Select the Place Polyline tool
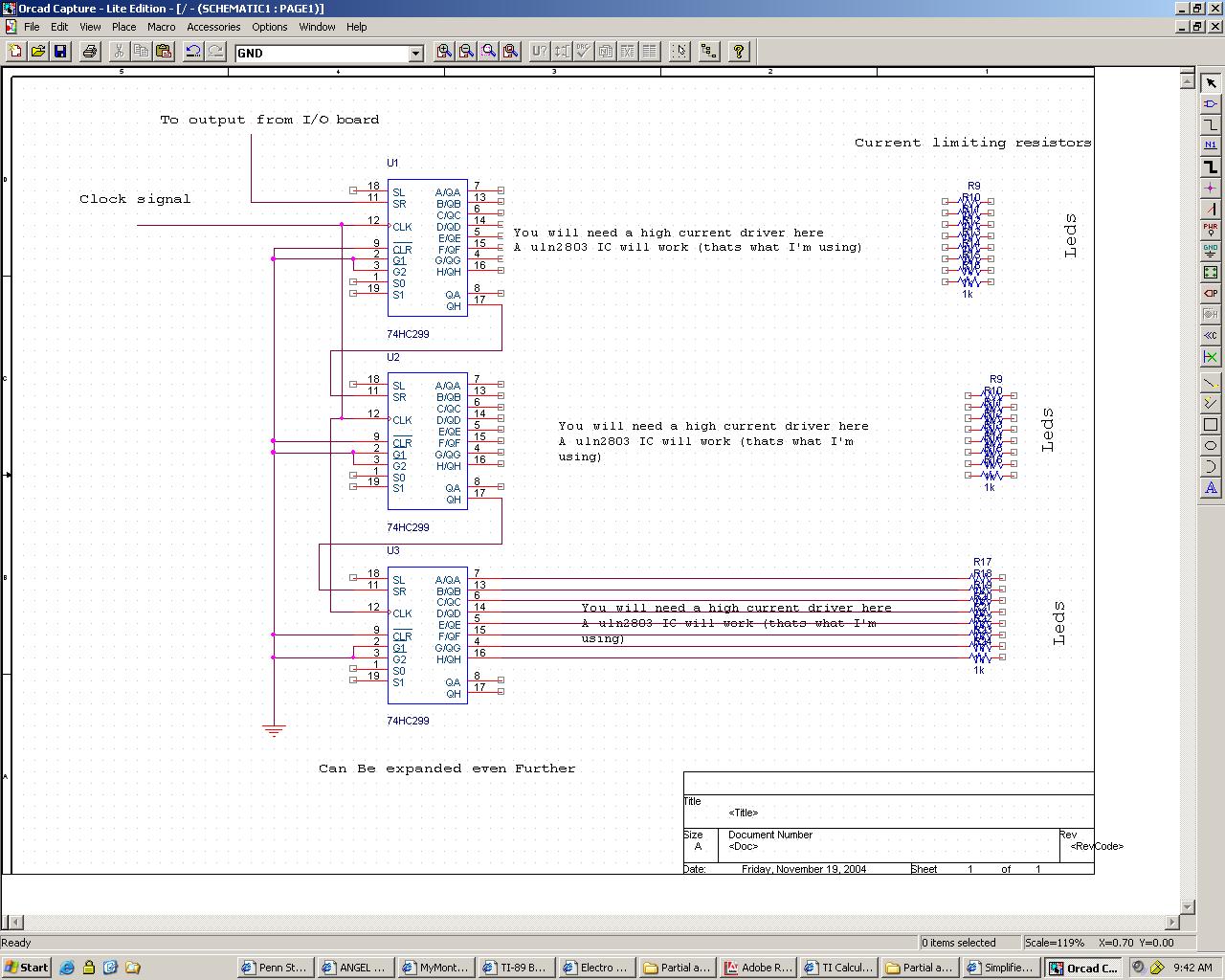Viewport: 1225px width, 980px height. [x=1211, y=403]
